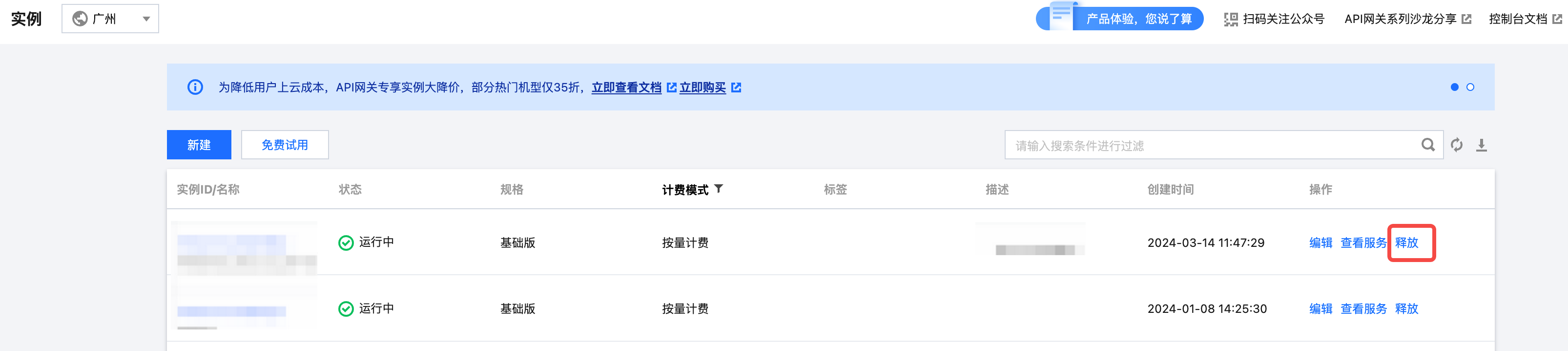Click 释放 for the first instance
This screenshot has height=351, width=1568.
(1406, 242)
